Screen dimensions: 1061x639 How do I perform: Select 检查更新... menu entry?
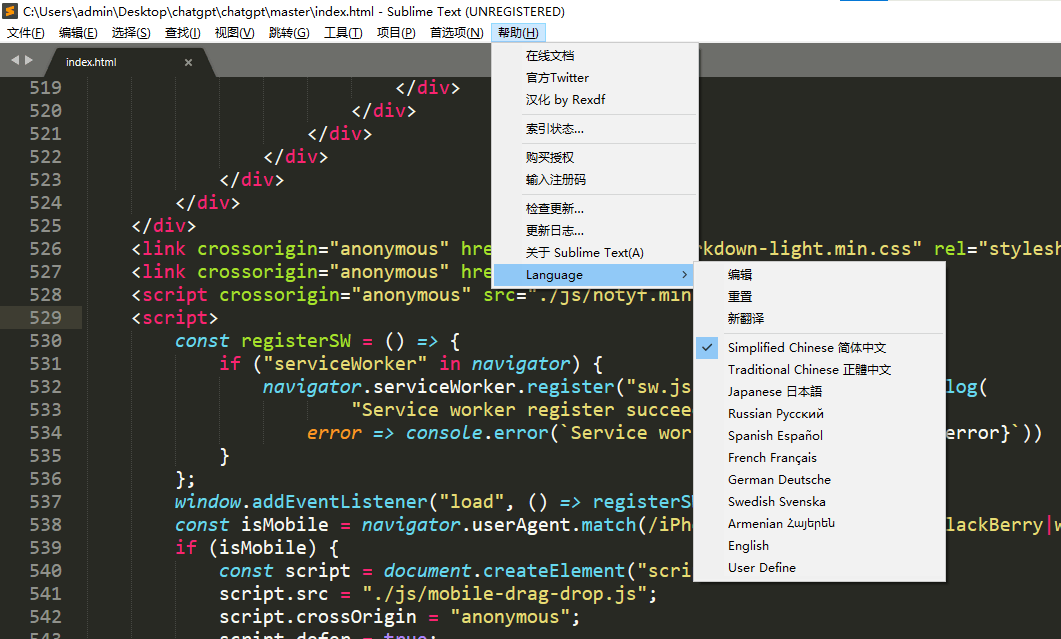point(595,208)
